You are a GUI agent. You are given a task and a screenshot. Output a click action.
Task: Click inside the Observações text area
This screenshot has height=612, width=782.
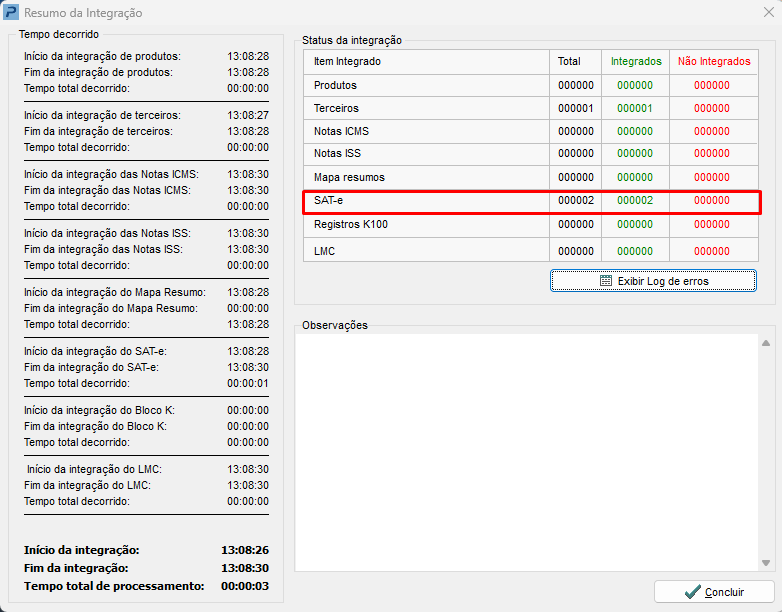click(x=527, y=450)
